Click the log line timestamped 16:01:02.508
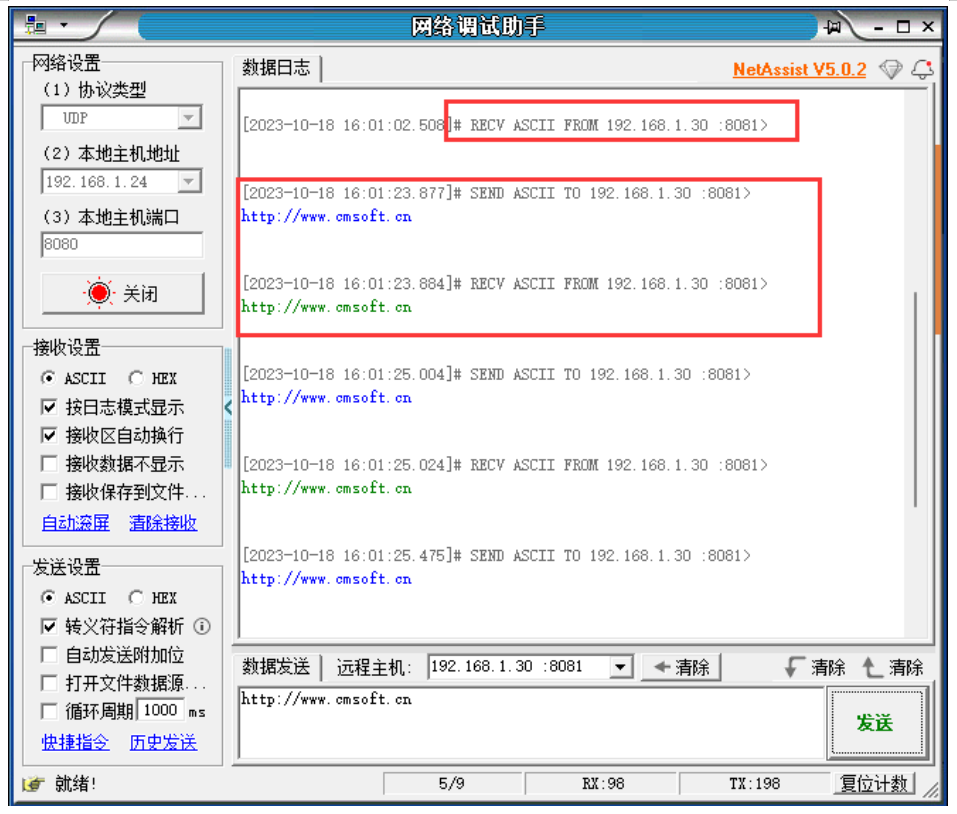This screenshot has width=957, height=814. (505, 125)
